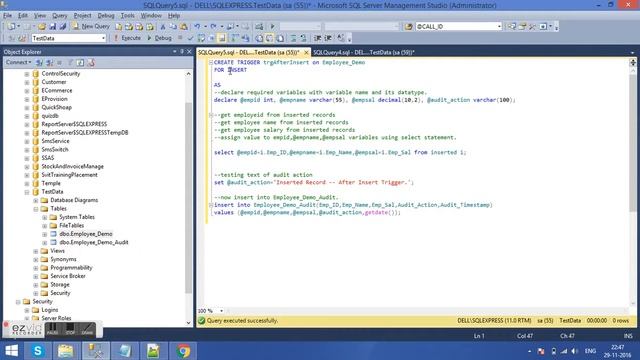Expand the Customer database node
Image resolution: width=640 pixels, height=360 pixels.
click(27, 82)
